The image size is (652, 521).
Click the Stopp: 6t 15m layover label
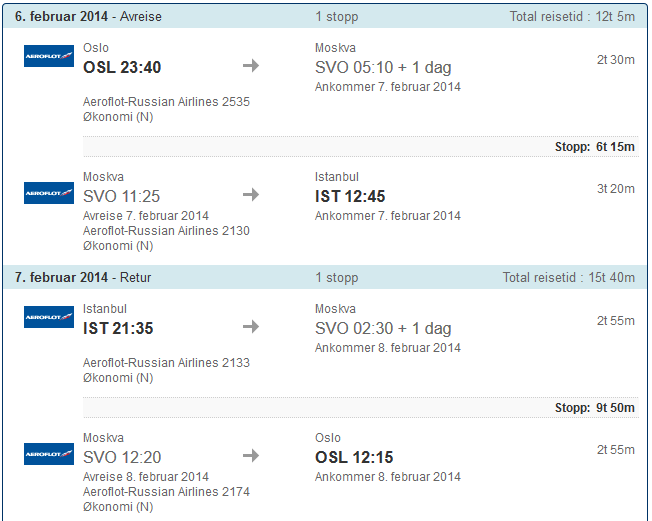pyautogui.click(x=595, y=147)
